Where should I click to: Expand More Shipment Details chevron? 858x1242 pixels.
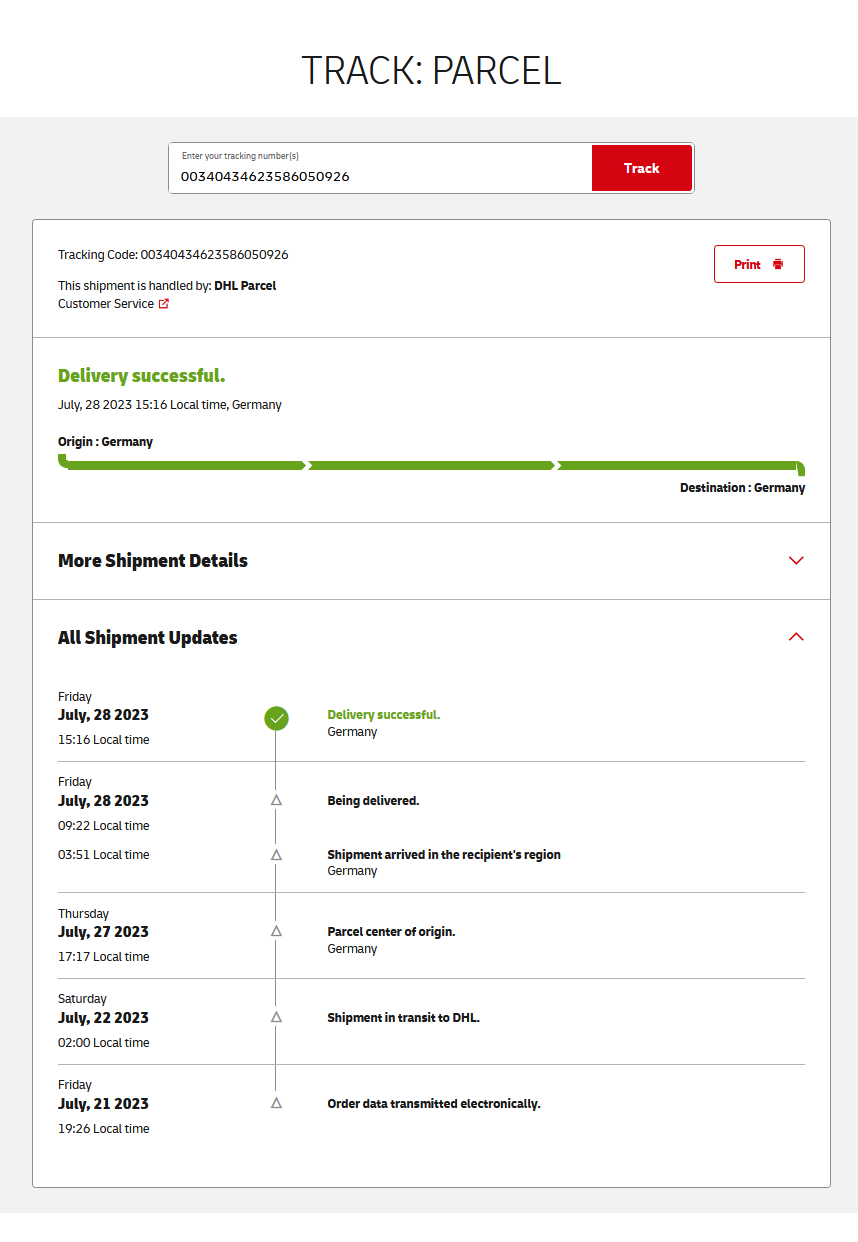pos(796,561)
